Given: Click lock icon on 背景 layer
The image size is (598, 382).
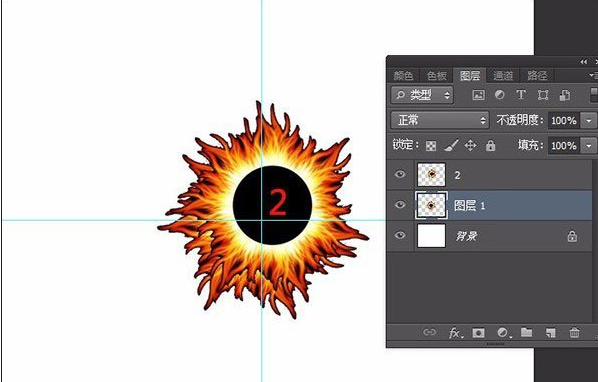Looking at the screenshot, I should [x=572, y=236].
